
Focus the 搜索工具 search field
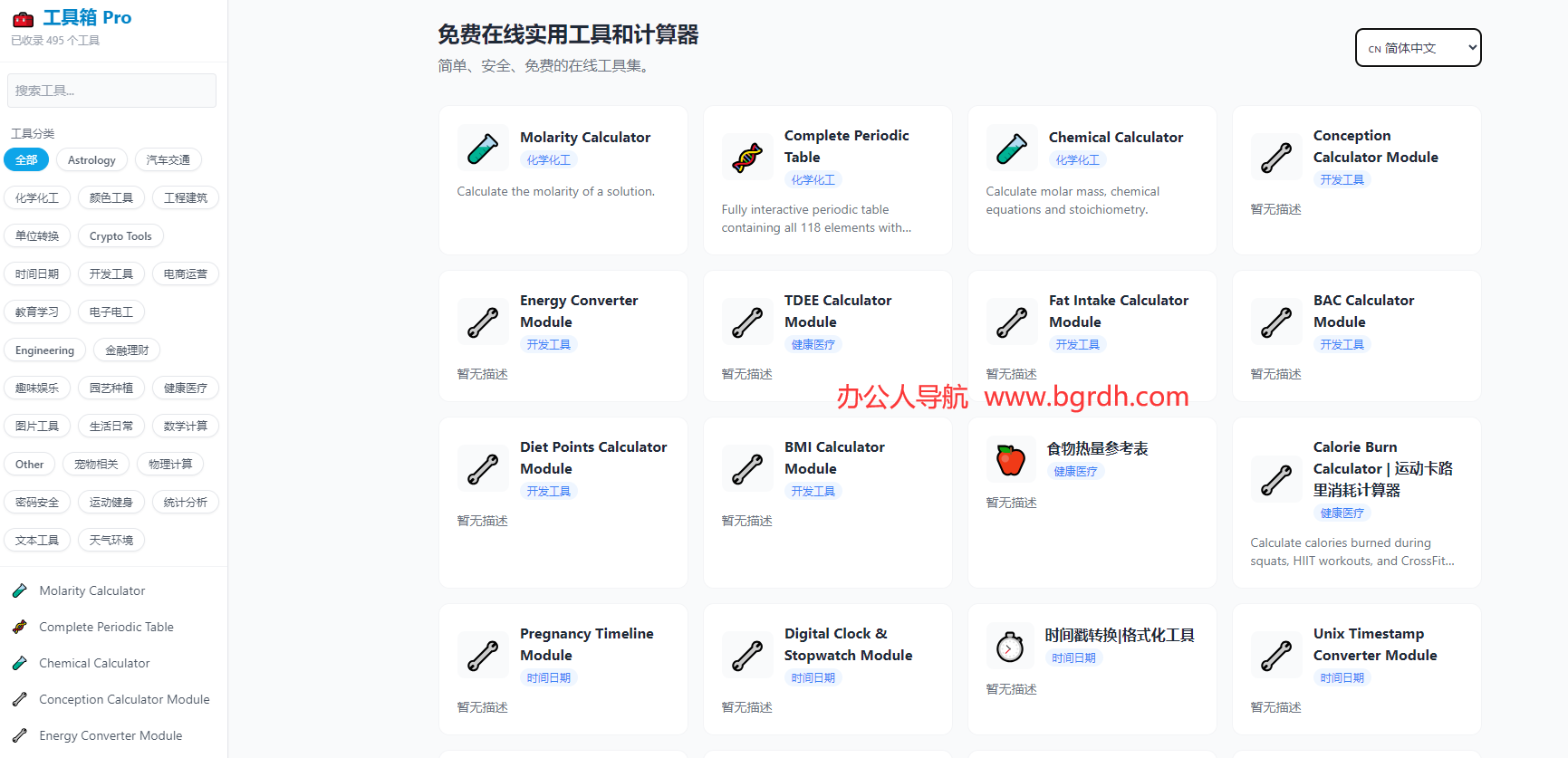pyautogui.click(x=111, y=91)
